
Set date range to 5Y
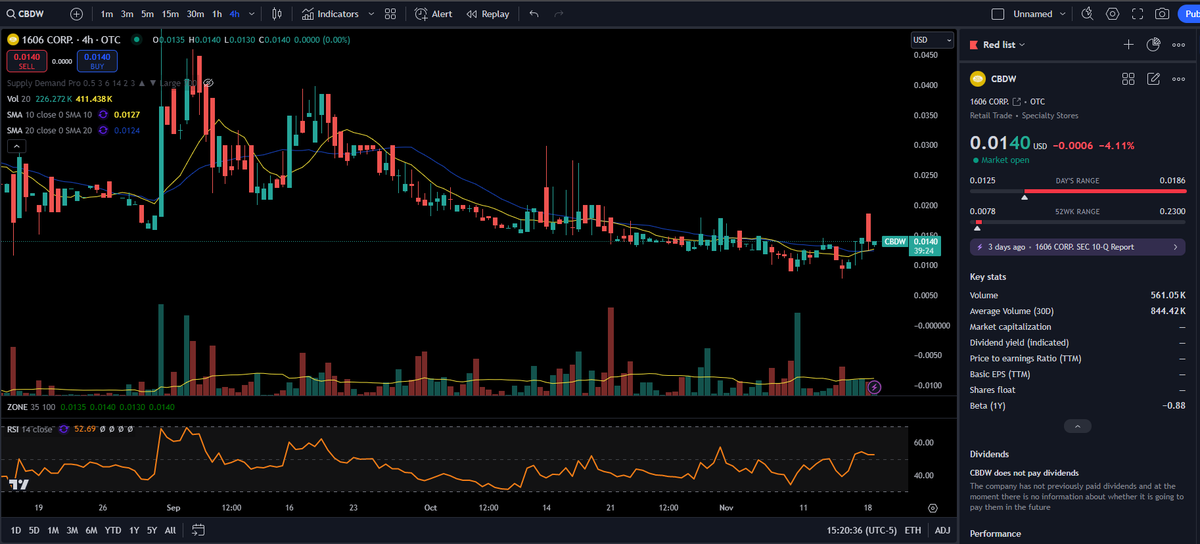151,530
